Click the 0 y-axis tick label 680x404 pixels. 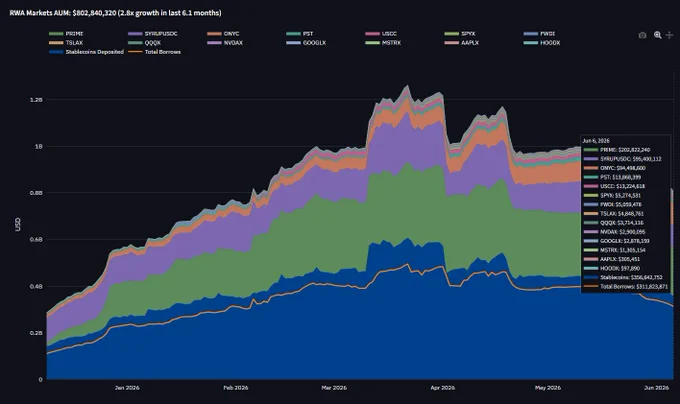click(40, 380)
